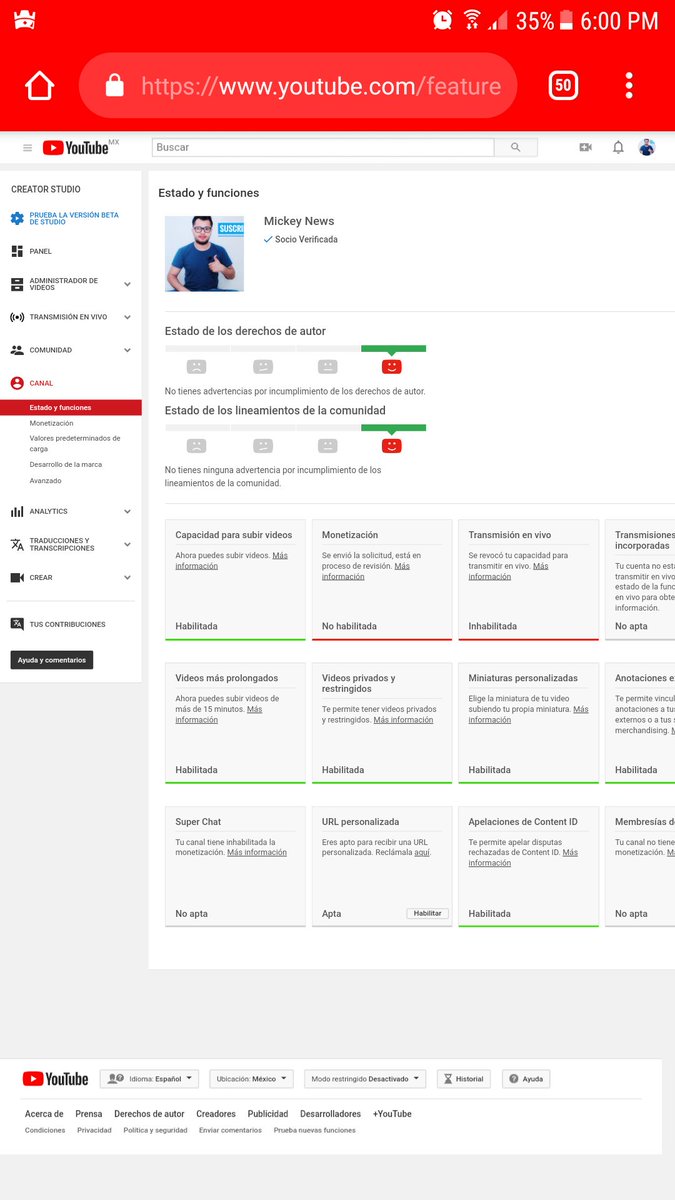Viewport: 675px width, 1200px height.
Task: Open the account avatar menu
Action: click(x=647, y=147)
